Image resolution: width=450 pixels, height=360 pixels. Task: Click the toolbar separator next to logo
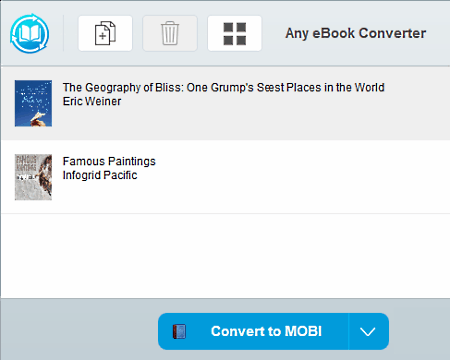[x=63, y=33]
